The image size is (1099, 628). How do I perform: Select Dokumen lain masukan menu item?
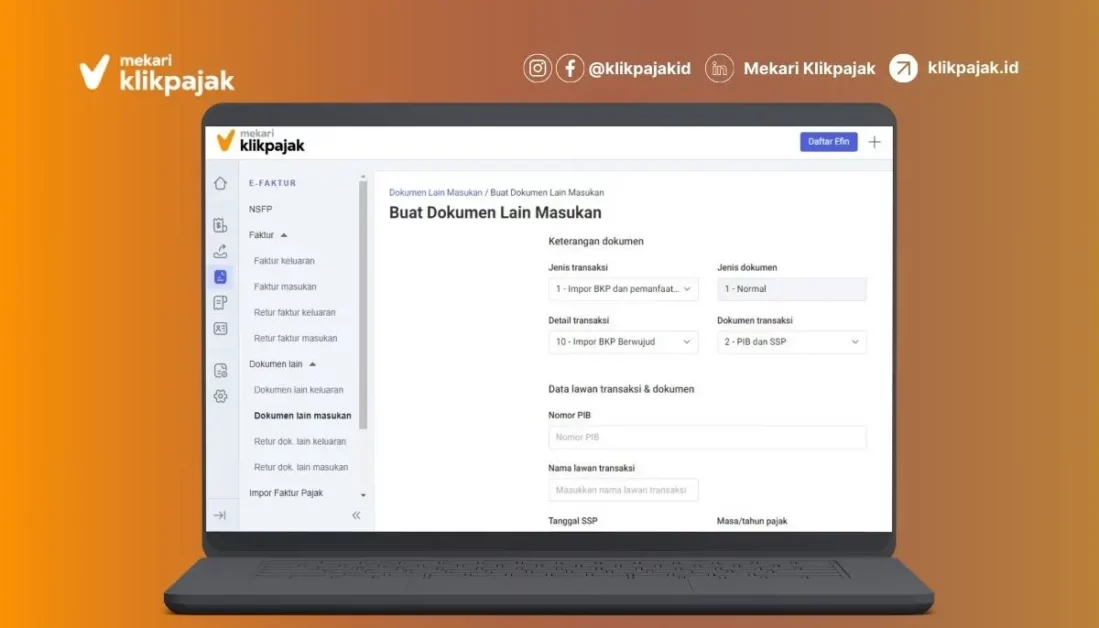pos(302,416)
